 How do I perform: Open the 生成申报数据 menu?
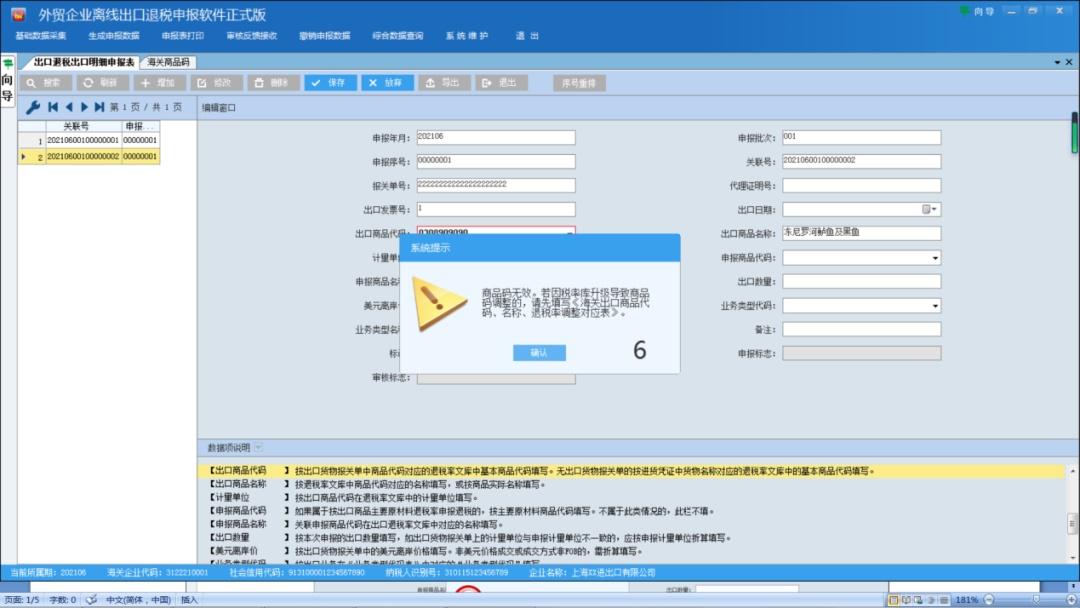(x=113, y=36)
